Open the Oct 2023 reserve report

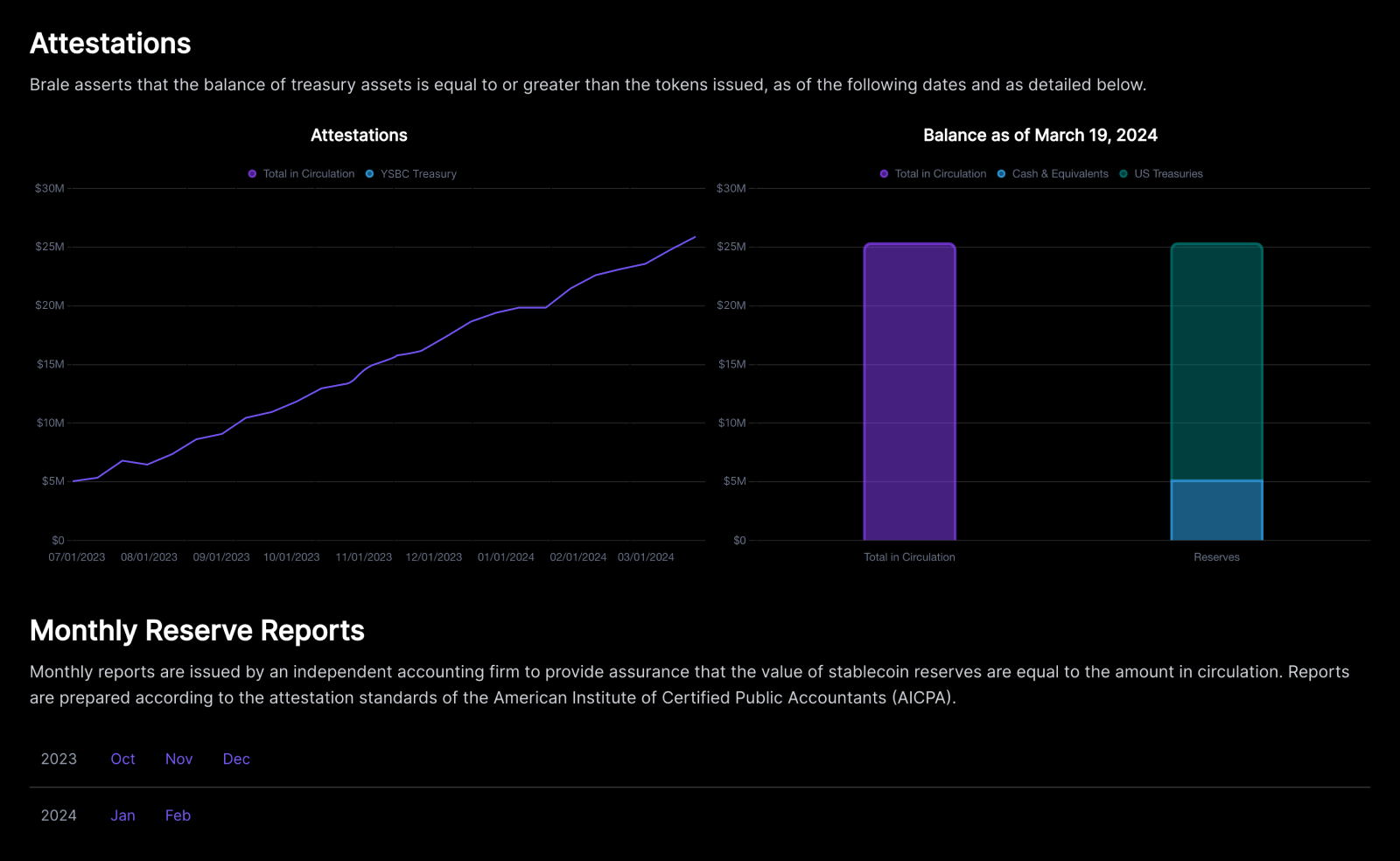[x=122, y=759]
